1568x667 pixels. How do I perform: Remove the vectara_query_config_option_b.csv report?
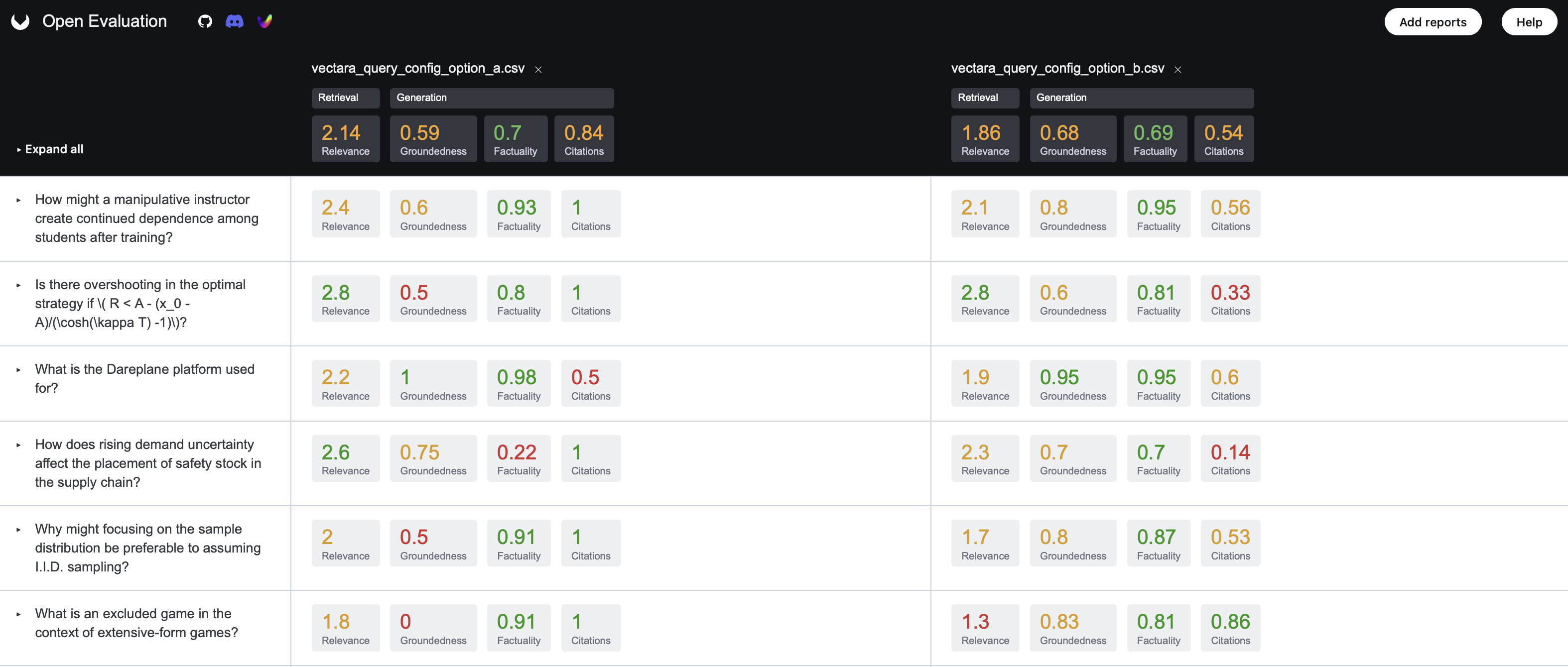[1178, 69]
